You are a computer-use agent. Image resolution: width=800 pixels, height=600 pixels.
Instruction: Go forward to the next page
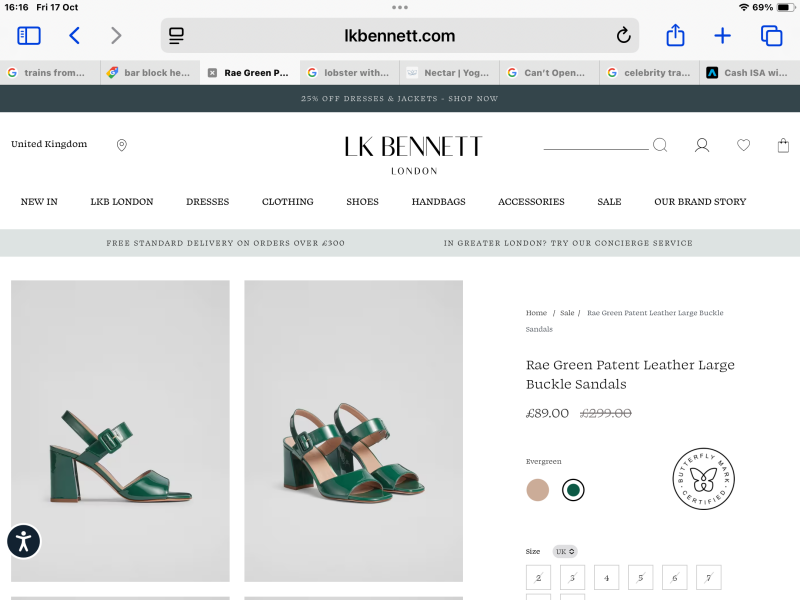pyautogui.click(x=116, y=36)
